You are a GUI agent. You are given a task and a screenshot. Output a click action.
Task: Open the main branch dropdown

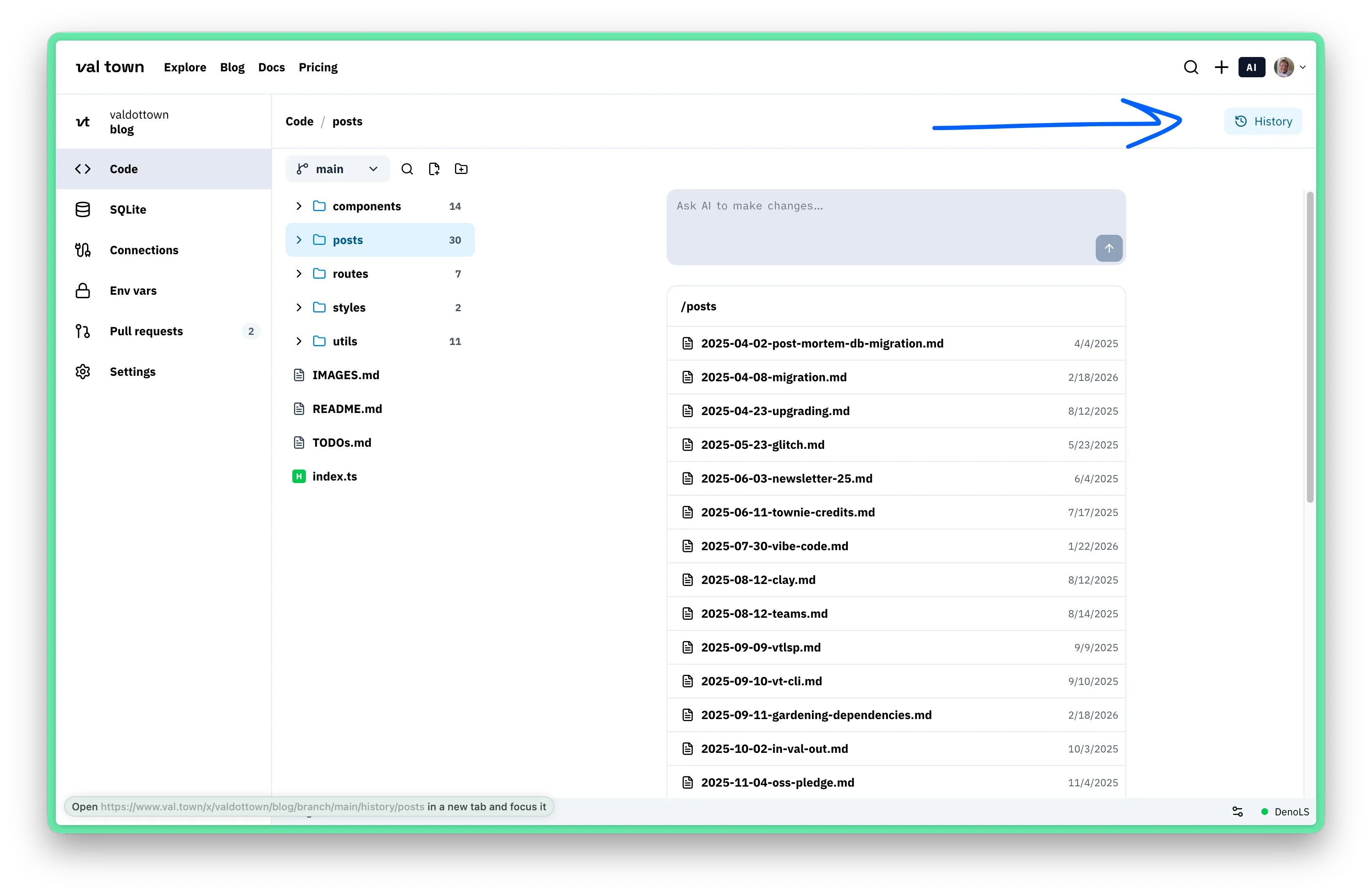[x=337, y=169]
